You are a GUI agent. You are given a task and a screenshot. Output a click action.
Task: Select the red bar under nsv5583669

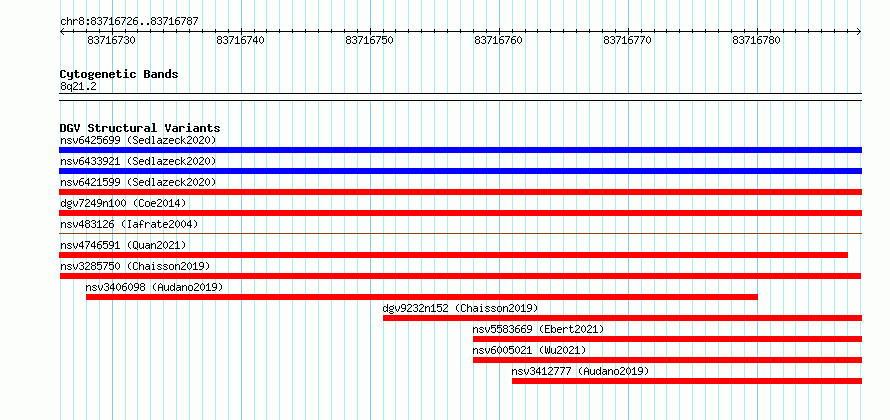tap(667, 339)
